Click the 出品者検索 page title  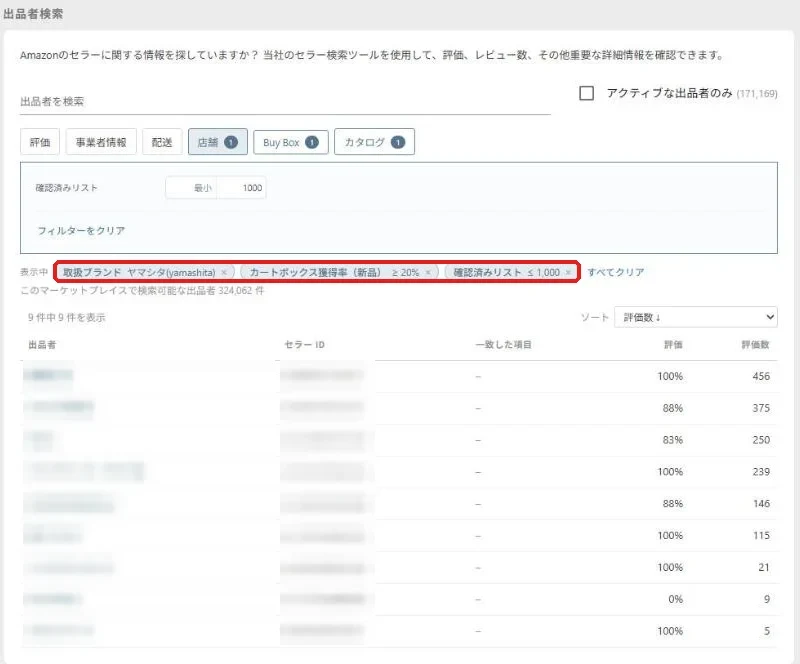point(33,14)
